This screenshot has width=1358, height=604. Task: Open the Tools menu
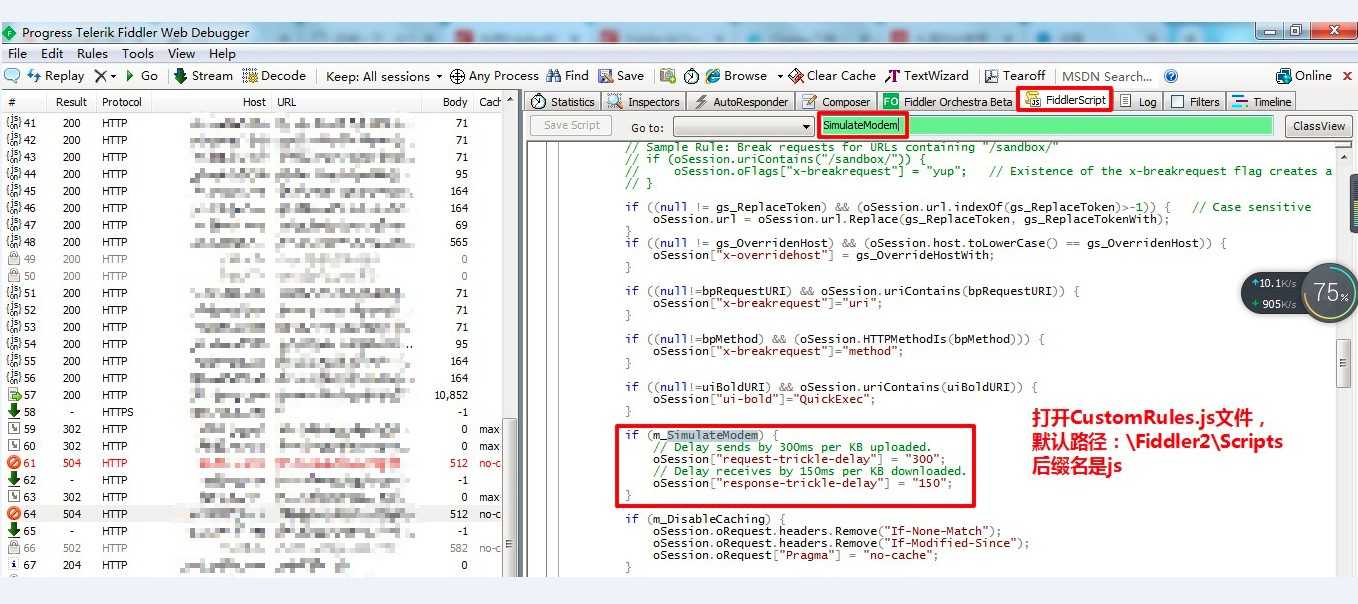point(138,54)
